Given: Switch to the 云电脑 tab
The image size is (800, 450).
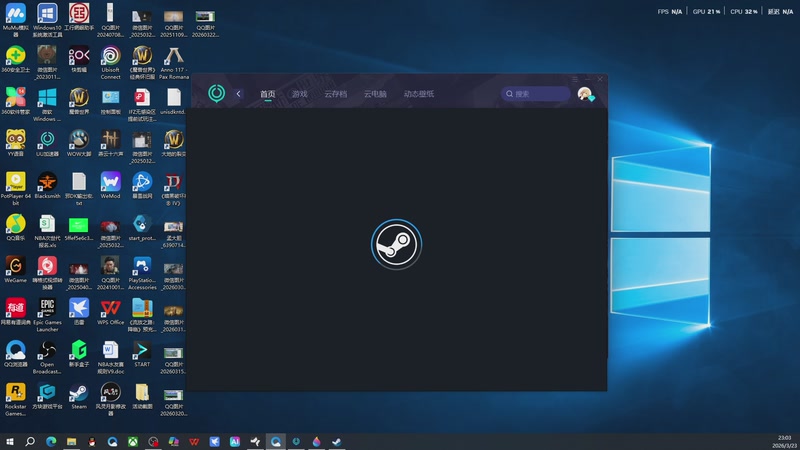Looking at the screenshot, I should click(x=375, y=94).
